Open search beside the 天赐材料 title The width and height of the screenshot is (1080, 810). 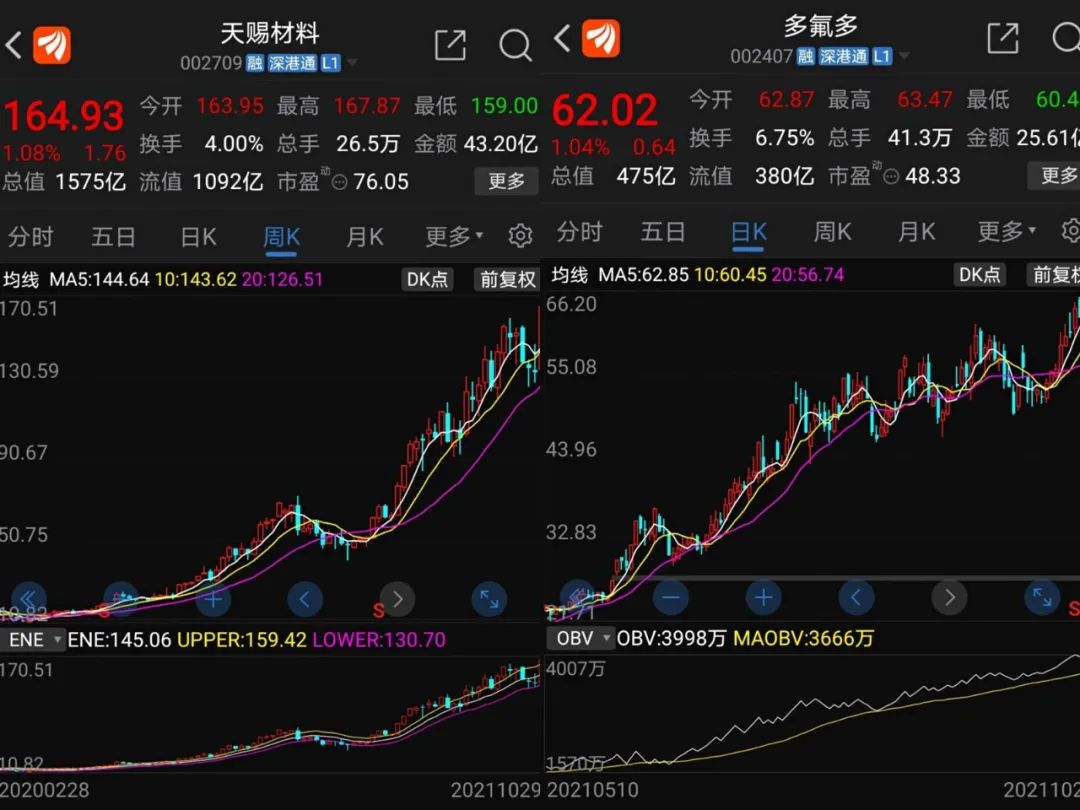tap(515, 45)
